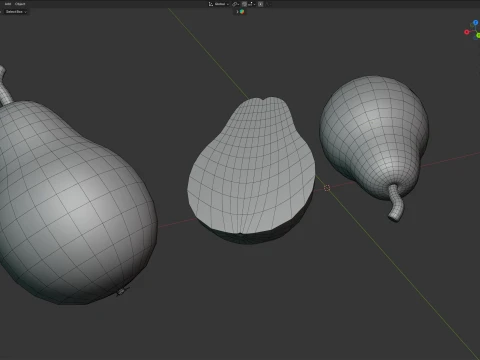Open the pivot point dropdown
This screenshot has width=480, height=360.
tap(235, 4)
